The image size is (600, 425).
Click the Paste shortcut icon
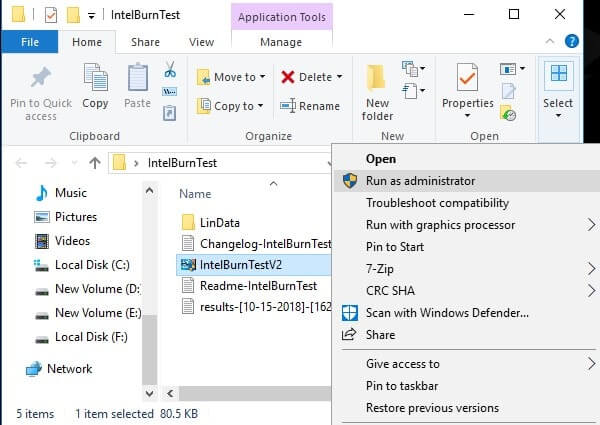(x=170, y=113)
